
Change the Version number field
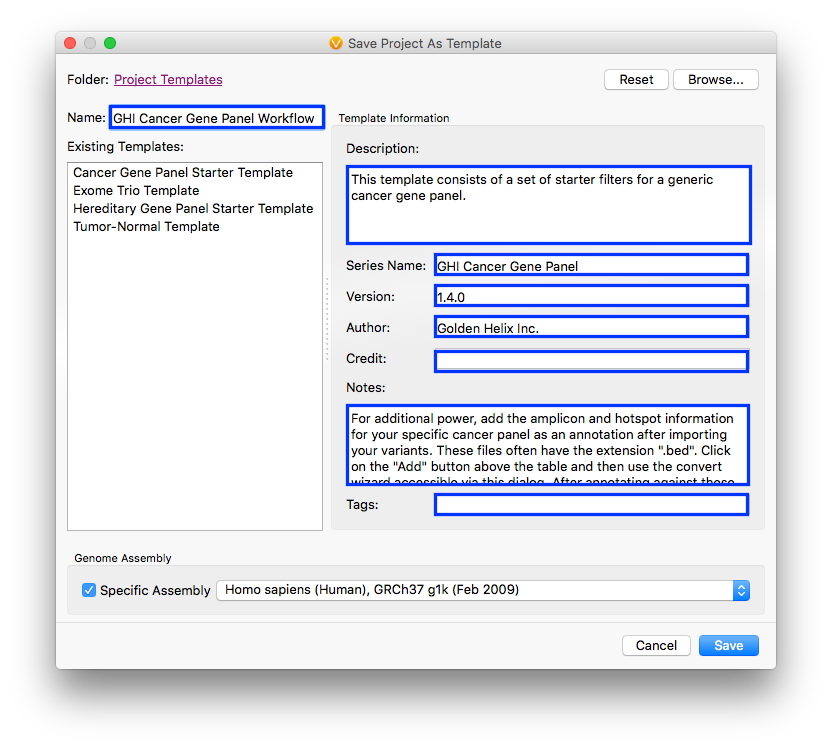(x=590, y=295)
